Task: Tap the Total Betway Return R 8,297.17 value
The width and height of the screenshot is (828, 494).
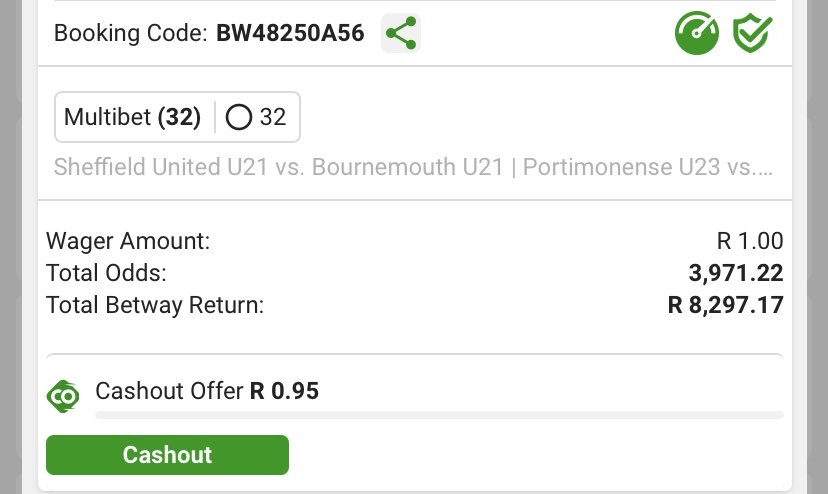Action: click(726, 305)
